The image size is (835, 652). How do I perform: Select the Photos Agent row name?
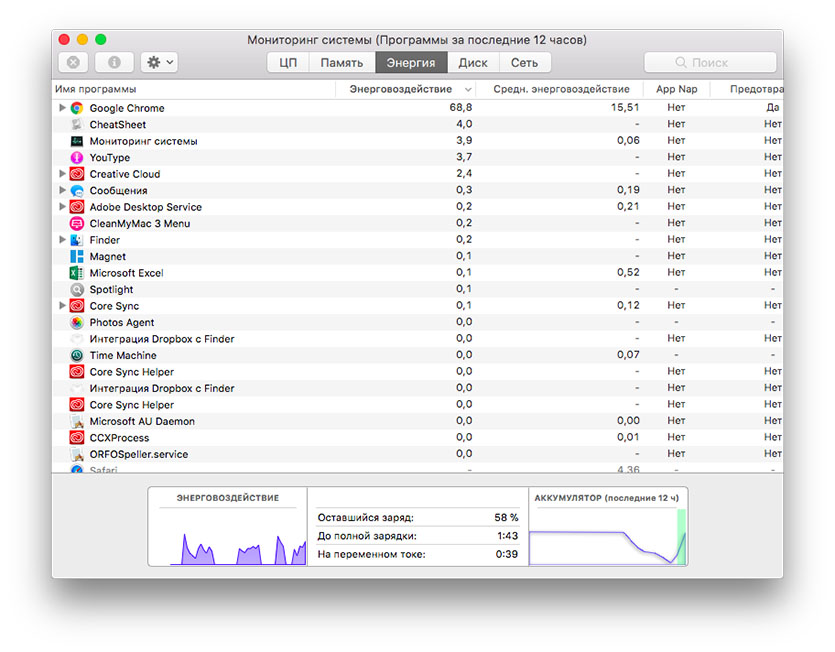click(x=121, y=323)
